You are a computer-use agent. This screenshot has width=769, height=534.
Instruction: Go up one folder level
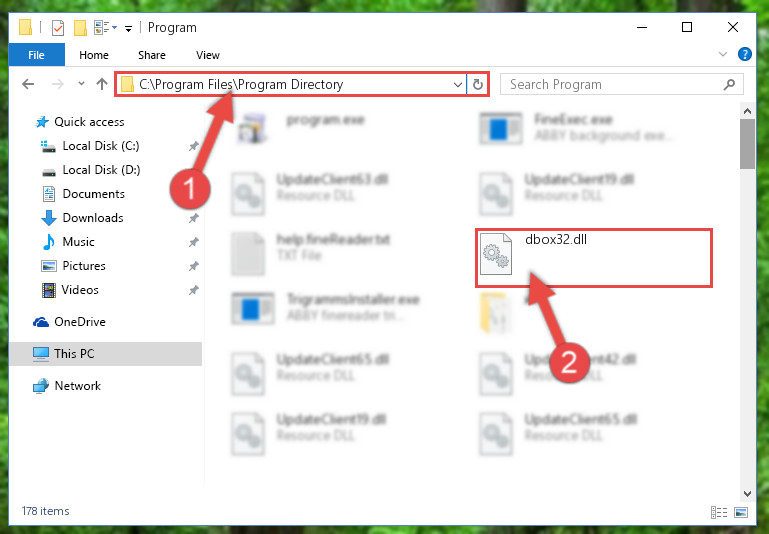click(102, 84)
